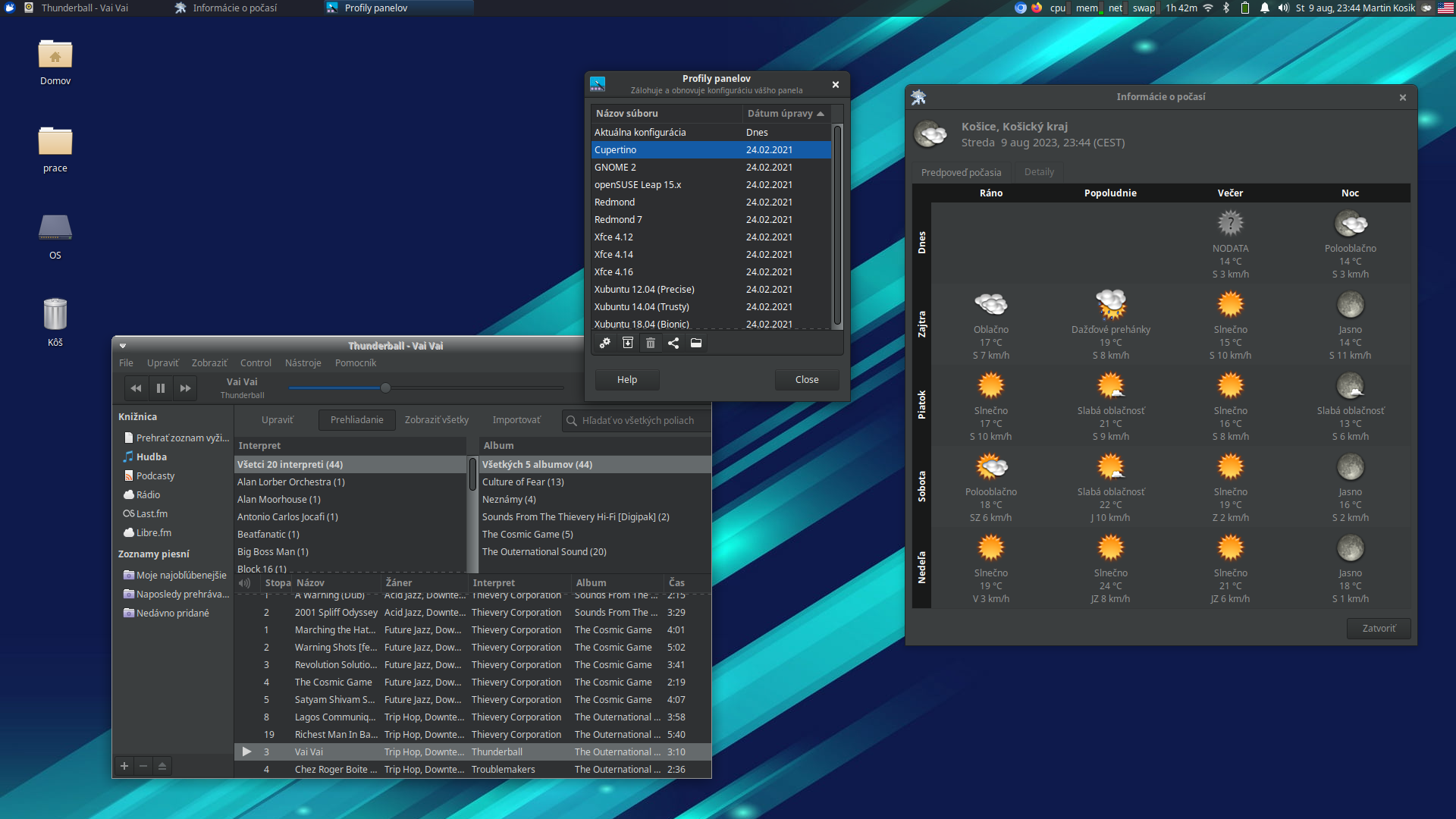Open Rhythmbox window menu arrow in titlebar
Viewport: 1456px width, 819px height.
point(123,346)
